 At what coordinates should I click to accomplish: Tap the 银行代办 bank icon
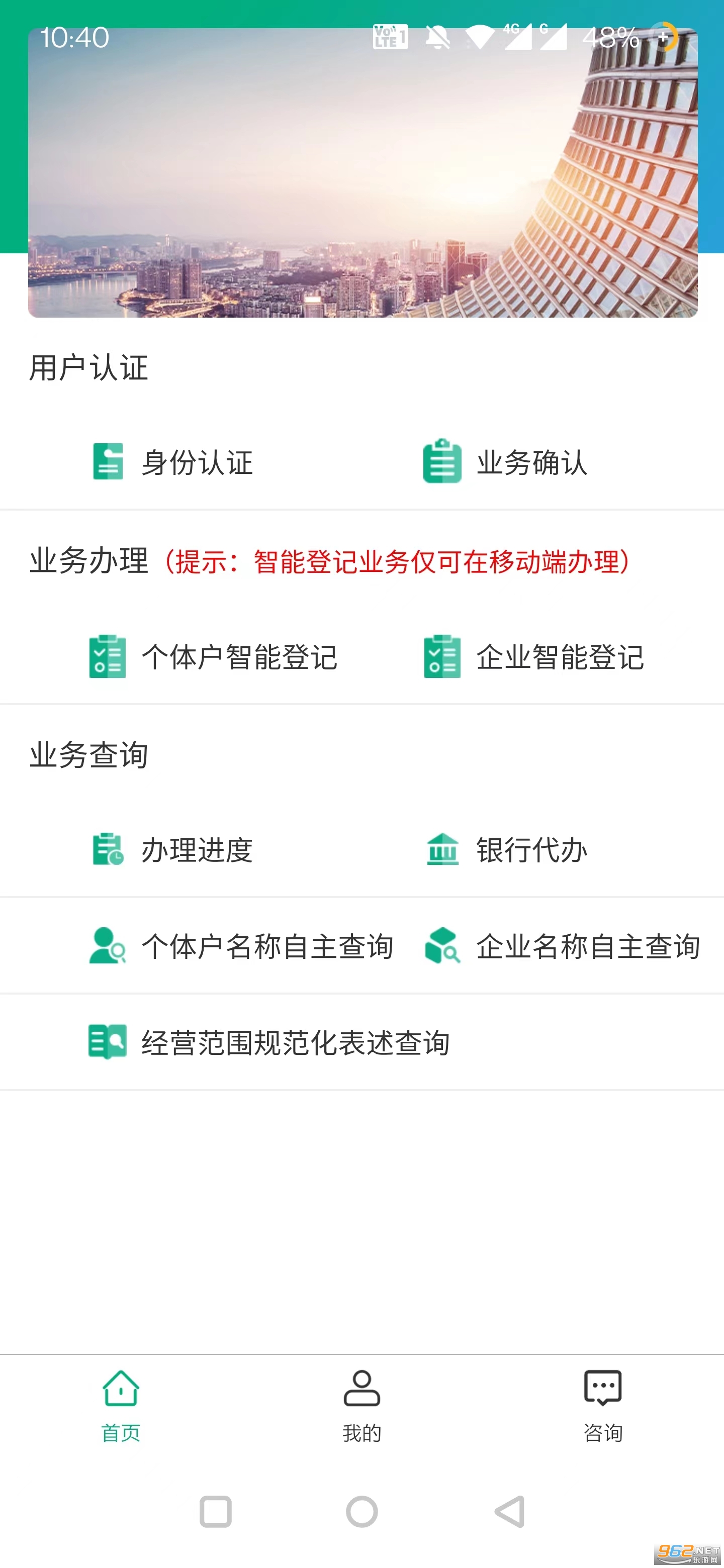[x=442, y=849]
